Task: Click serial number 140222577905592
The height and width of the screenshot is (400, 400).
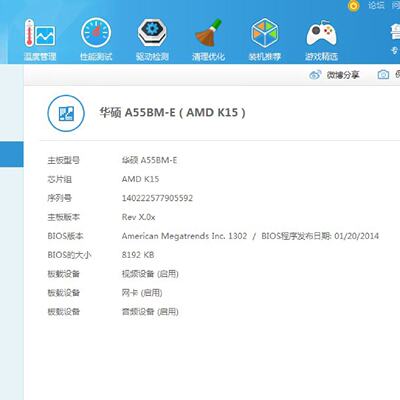Action: pyautogui.click(x=157, y=198)
